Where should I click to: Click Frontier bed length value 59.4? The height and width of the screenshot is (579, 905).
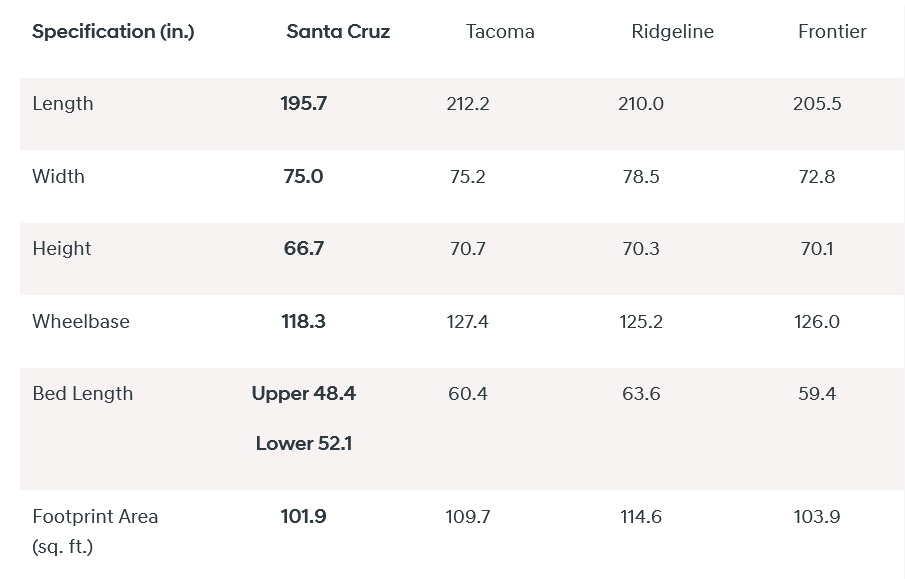click(x=817, y=394)
